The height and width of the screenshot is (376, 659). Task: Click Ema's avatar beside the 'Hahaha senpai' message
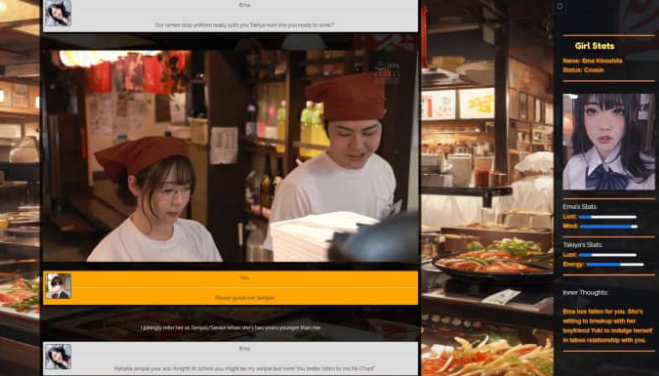pyautogui.click(x=58, y=357)
